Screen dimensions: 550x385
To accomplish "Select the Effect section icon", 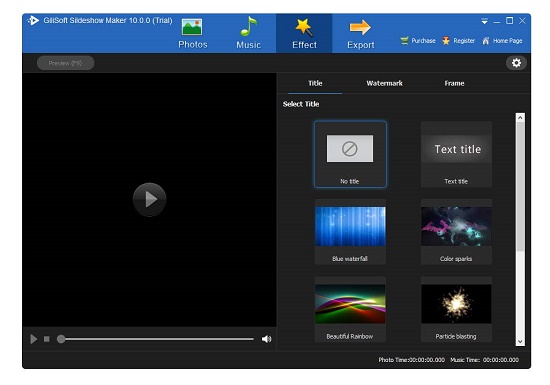I will [x=304, y=28].
